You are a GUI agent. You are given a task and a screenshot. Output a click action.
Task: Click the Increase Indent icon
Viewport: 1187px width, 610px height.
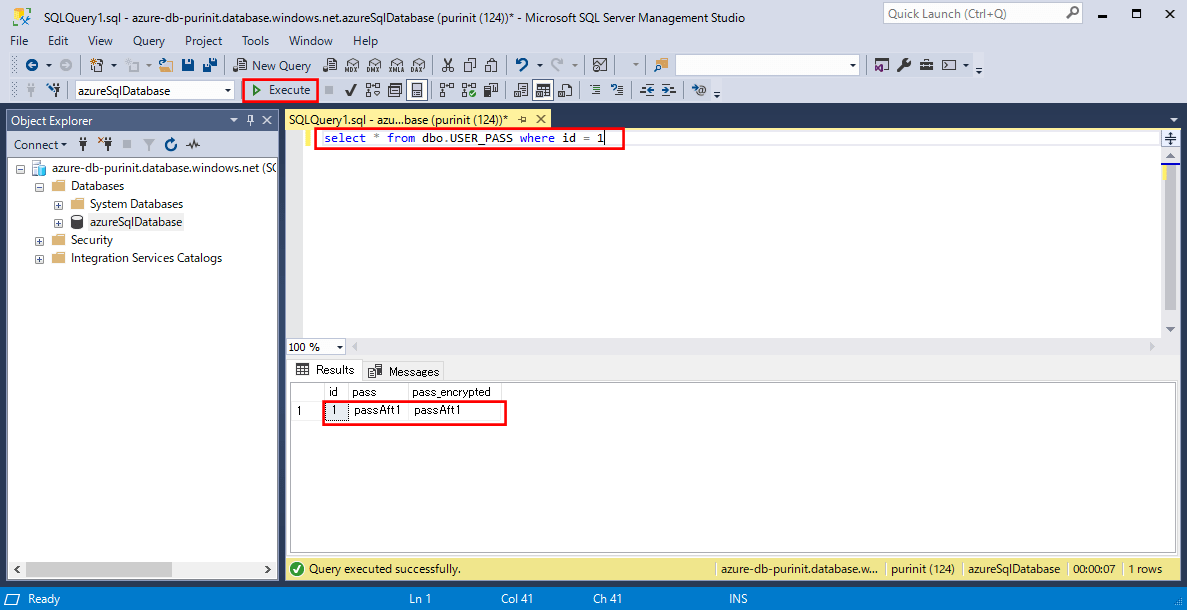668,91
